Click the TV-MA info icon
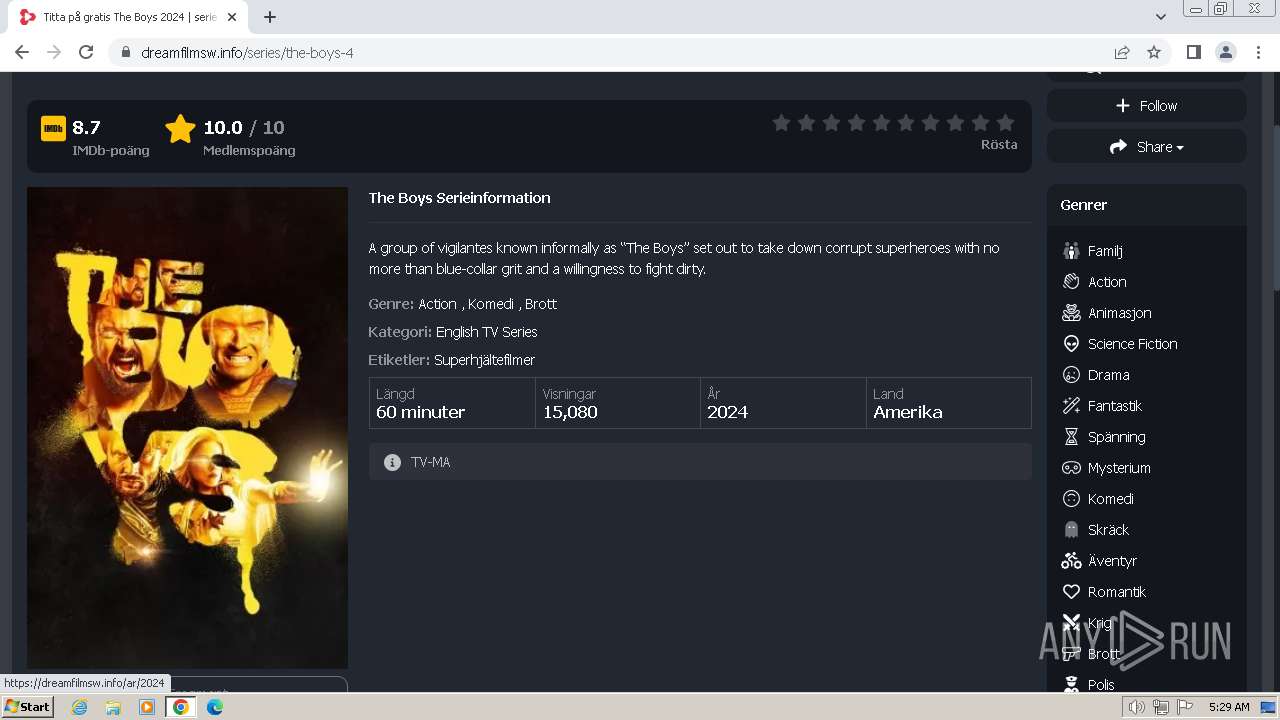Image resolution: width=1280 pixels, height=720 pixels. click(392, 462)
